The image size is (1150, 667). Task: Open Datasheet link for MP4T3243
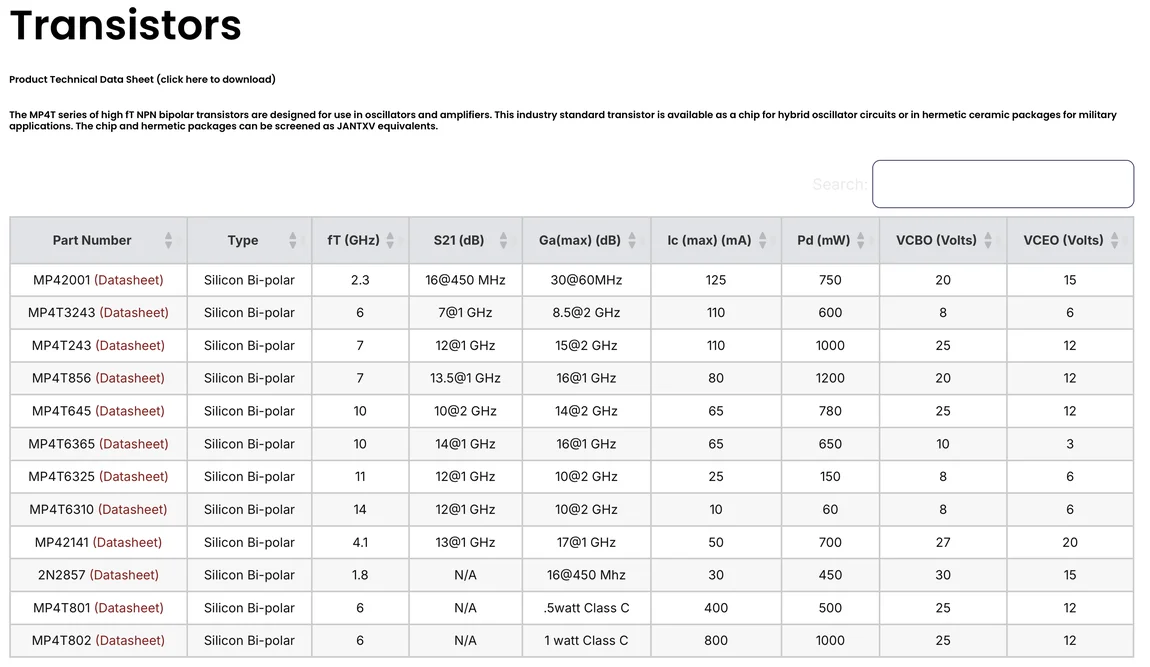134,313
